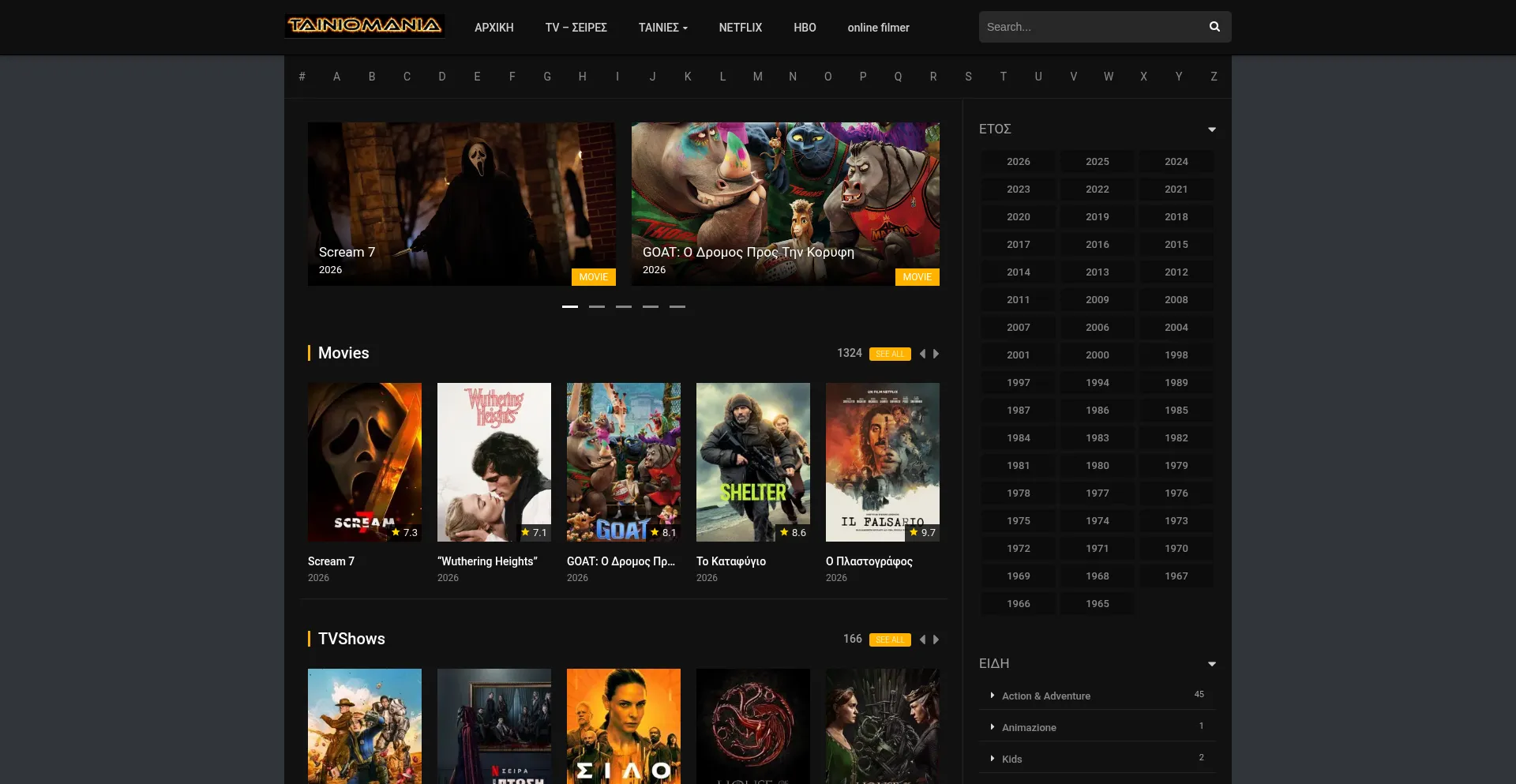Click the Tainiomania logo
This screenshot has height=784, width=1516.
click(364, 26)
